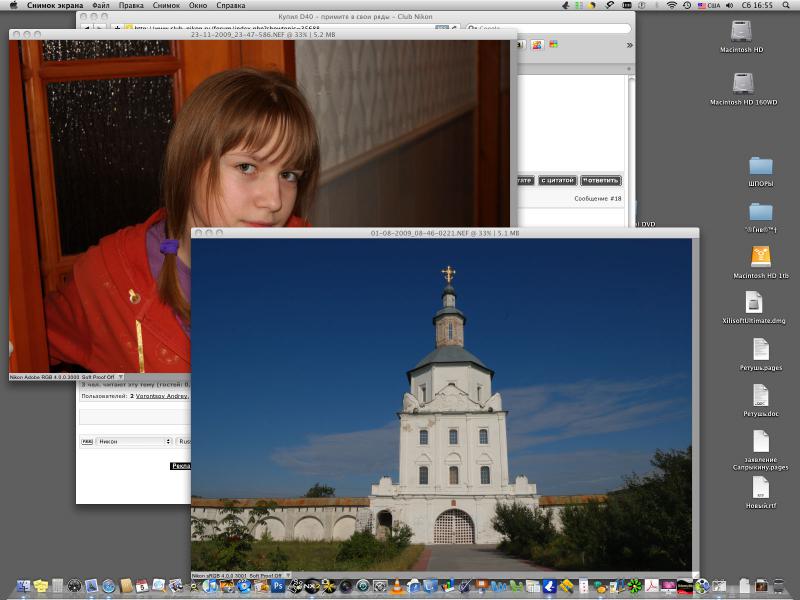
Task: Launch Stickies from the Dock
Action: (41, 586)
